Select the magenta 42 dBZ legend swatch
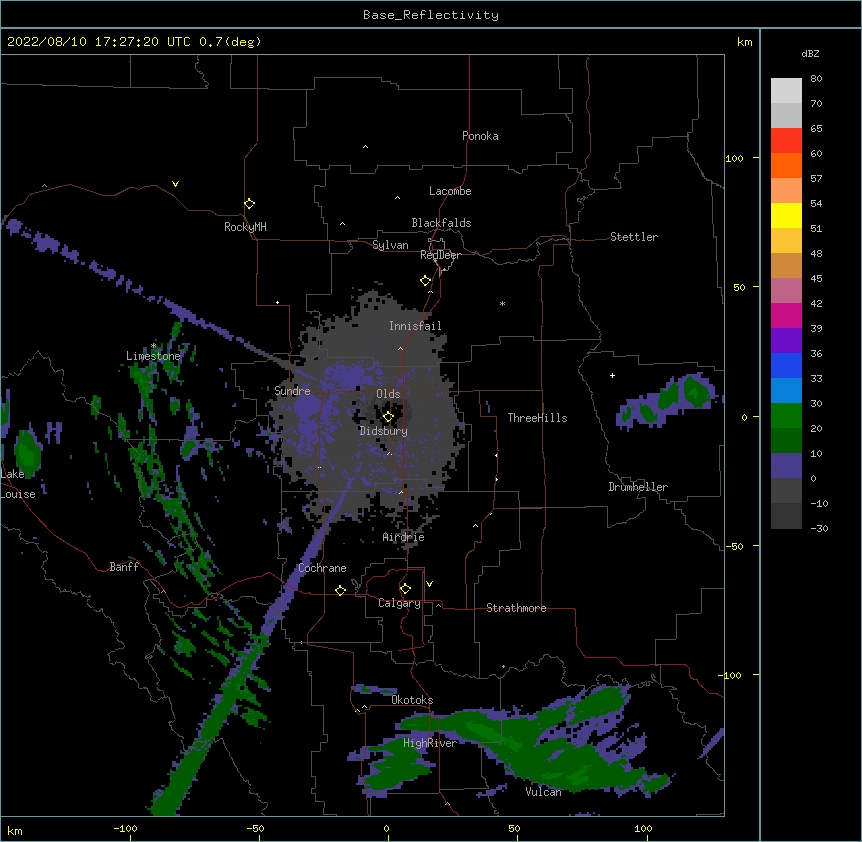The height and width of the screenshot is (842, 862). tap(786, 315)
